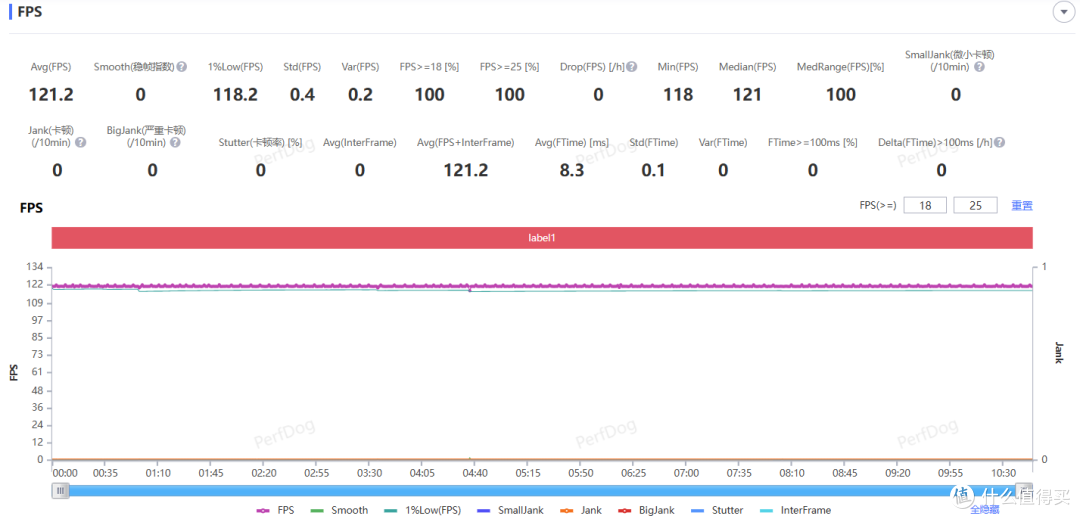Image resolution: width=1080 pixels, height=519 pixels.
Task: Show or hide BigJank series
Action: click(645, 510)
